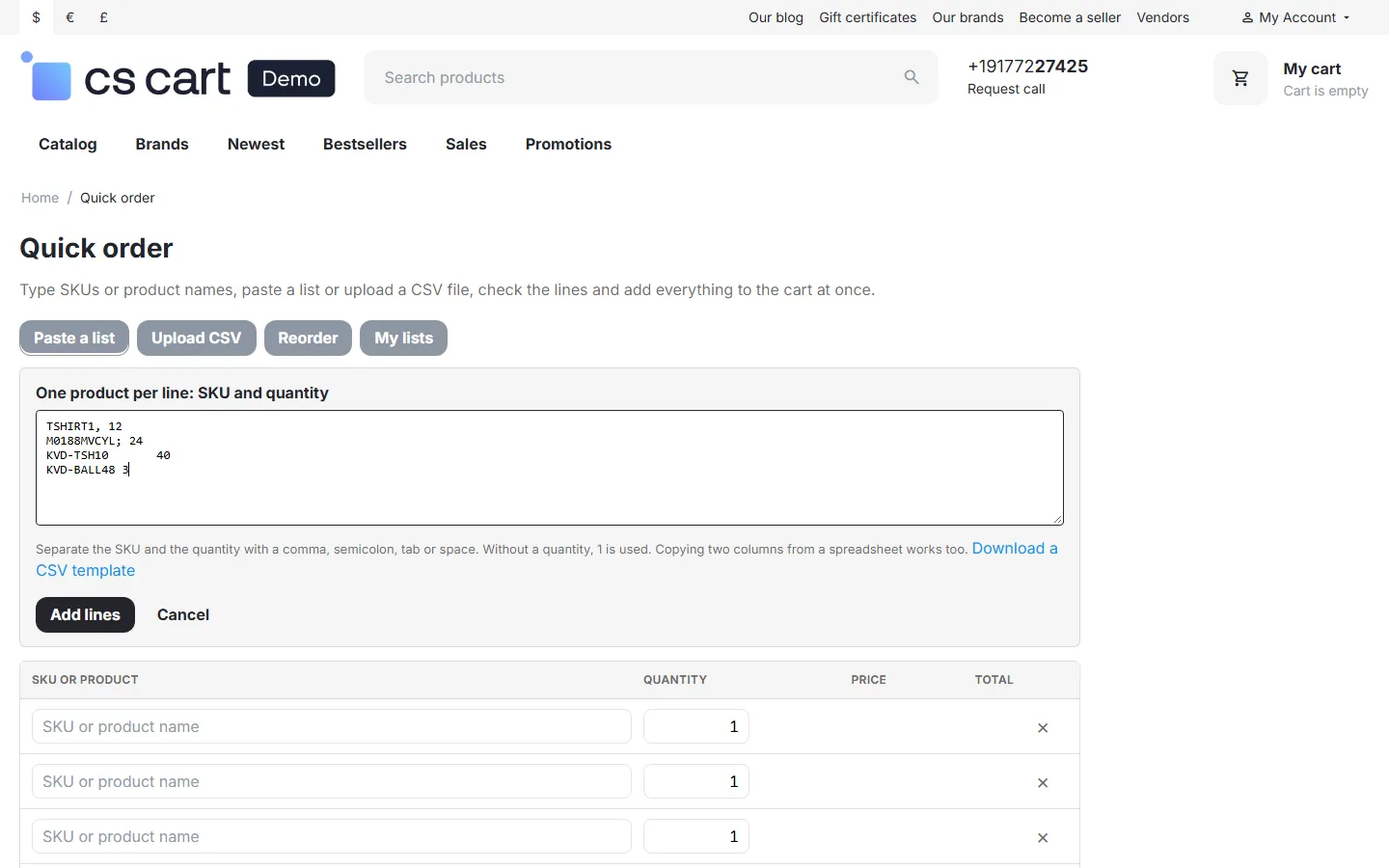This screenshot has width=1389, height=868.
Task: Switch to Upload CSV tab
Action: click(x=197, y=338)
